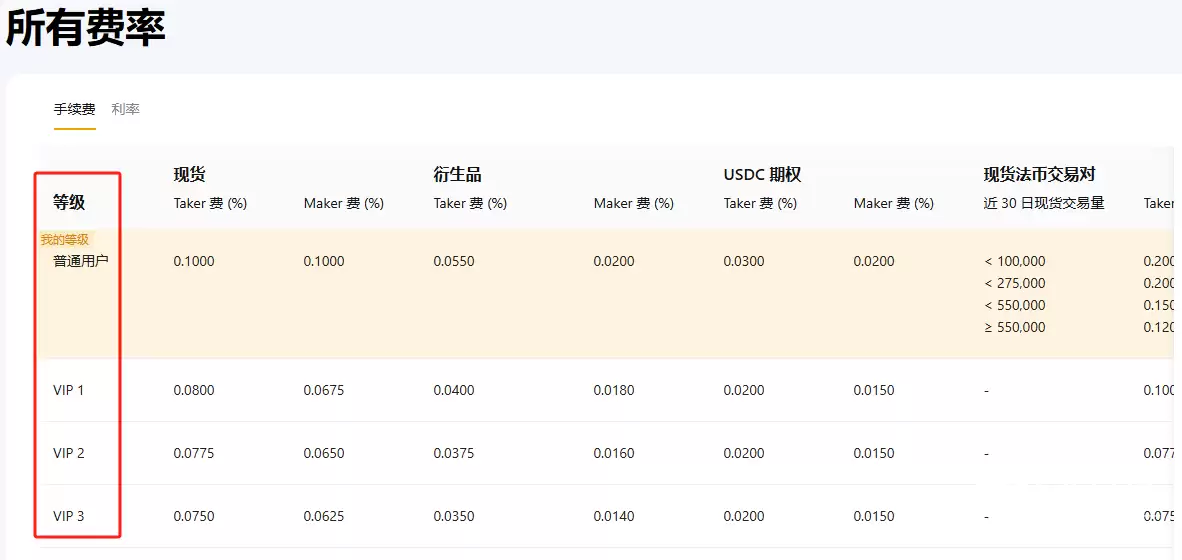1182x560 pixels.
Task: Select the 普通用户 level row label
Action: (x=80, y=261)
